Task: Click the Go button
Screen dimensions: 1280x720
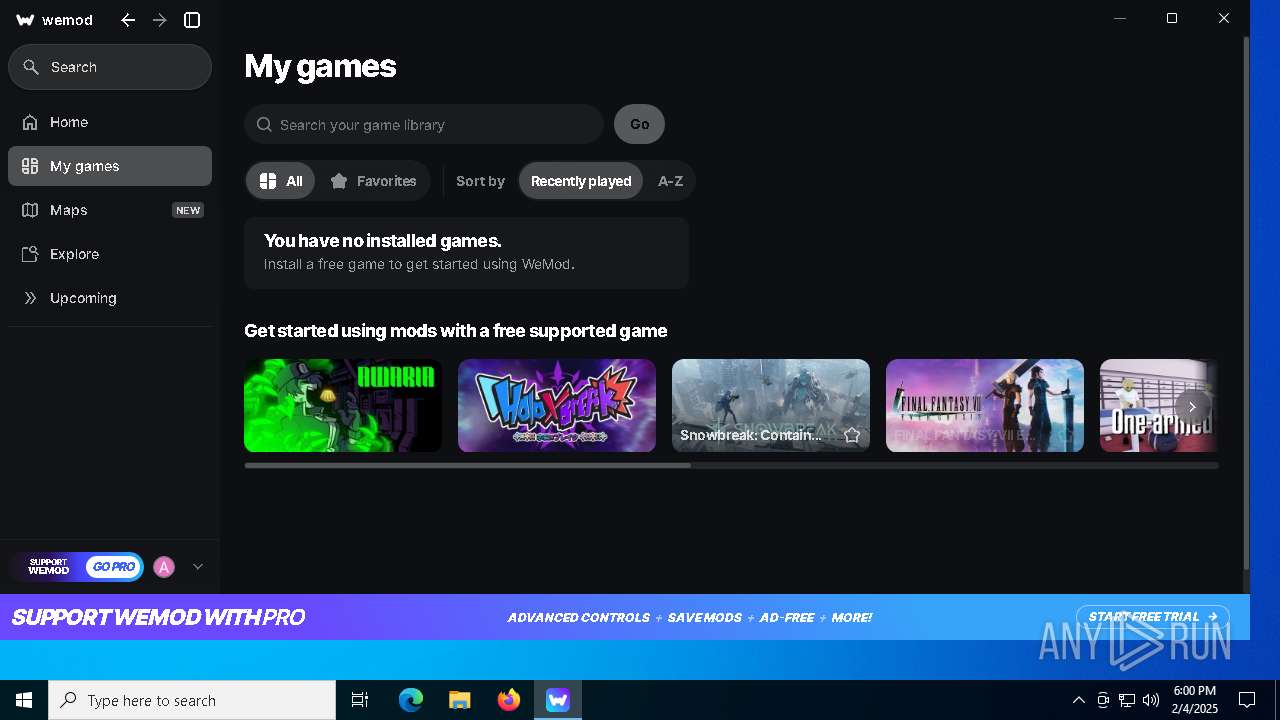Action: [639, 124]
